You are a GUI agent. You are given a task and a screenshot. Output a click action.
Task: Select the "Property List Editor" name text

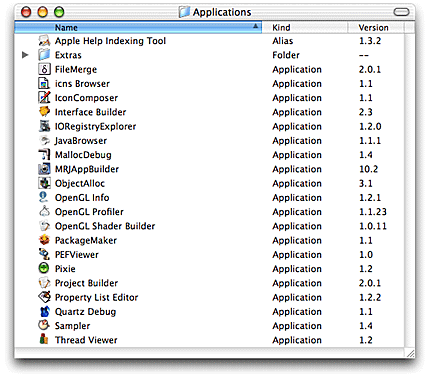click(x=96, y=297)
